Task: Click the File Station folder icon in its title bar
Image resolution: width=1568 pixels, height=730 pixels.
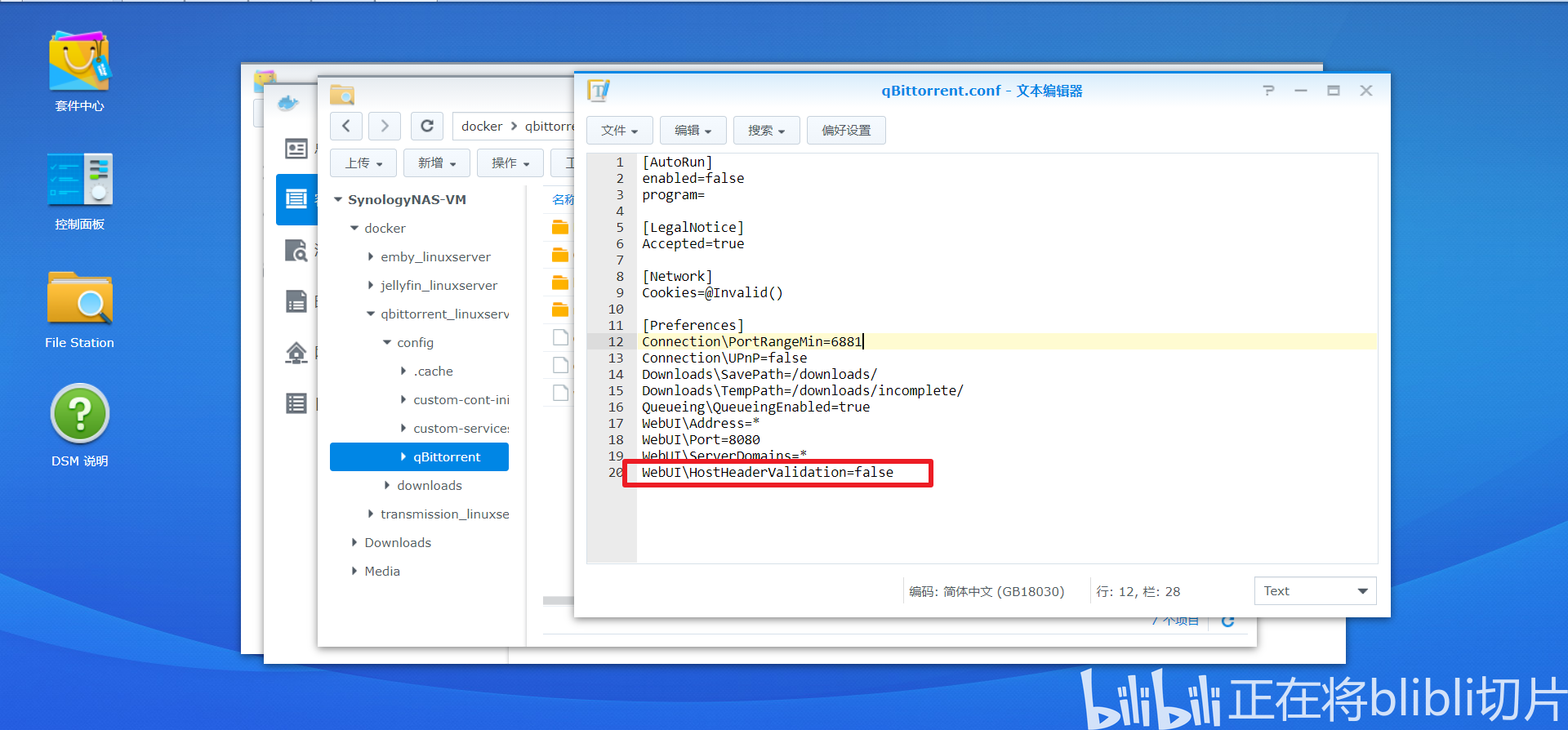Action: (x=342, y=95)
